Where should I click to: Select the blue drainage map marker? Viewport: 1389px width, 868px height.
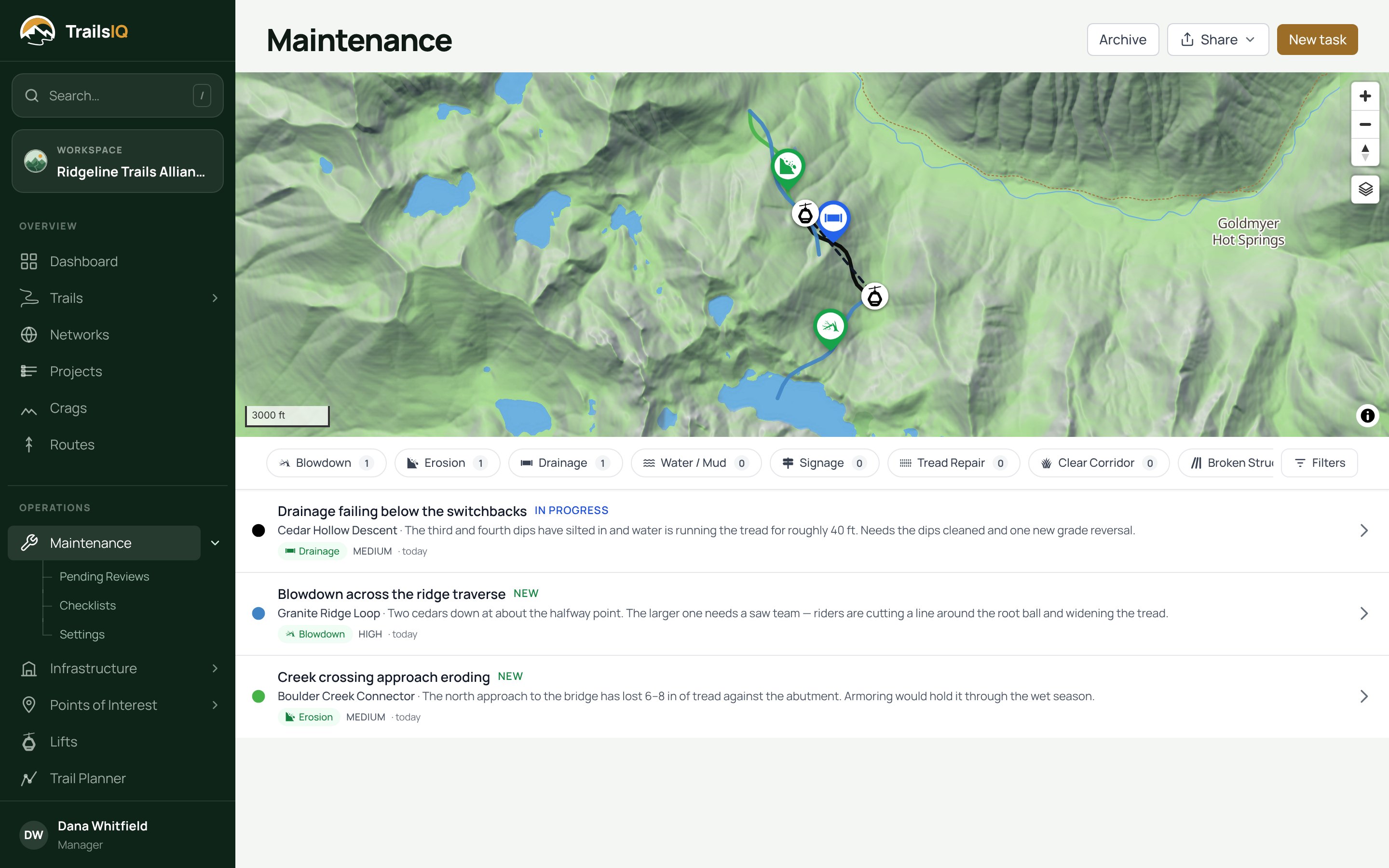pyautogui.click(x=833, y=219)
